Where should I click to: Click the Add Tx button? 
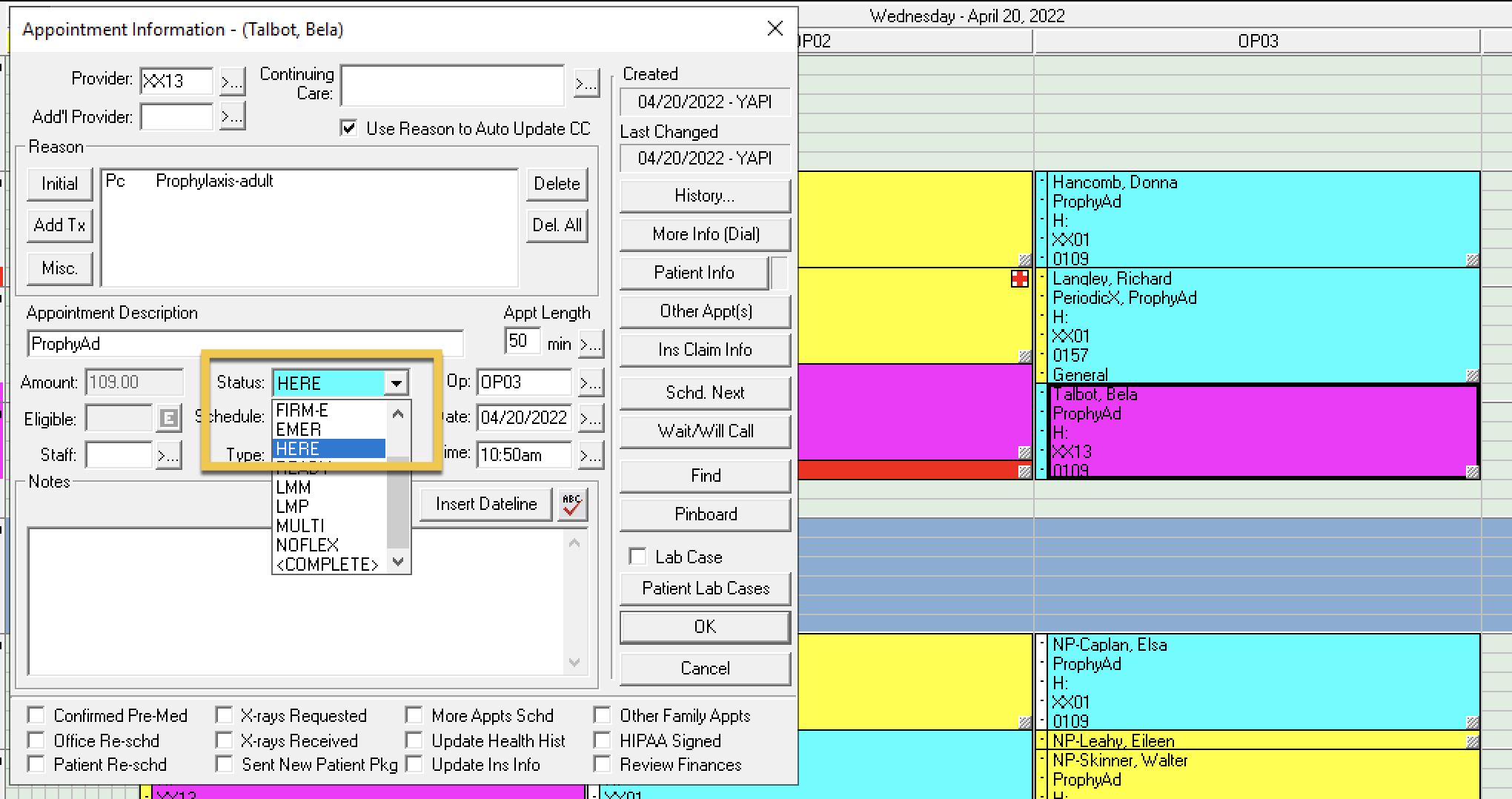(59, 225)
